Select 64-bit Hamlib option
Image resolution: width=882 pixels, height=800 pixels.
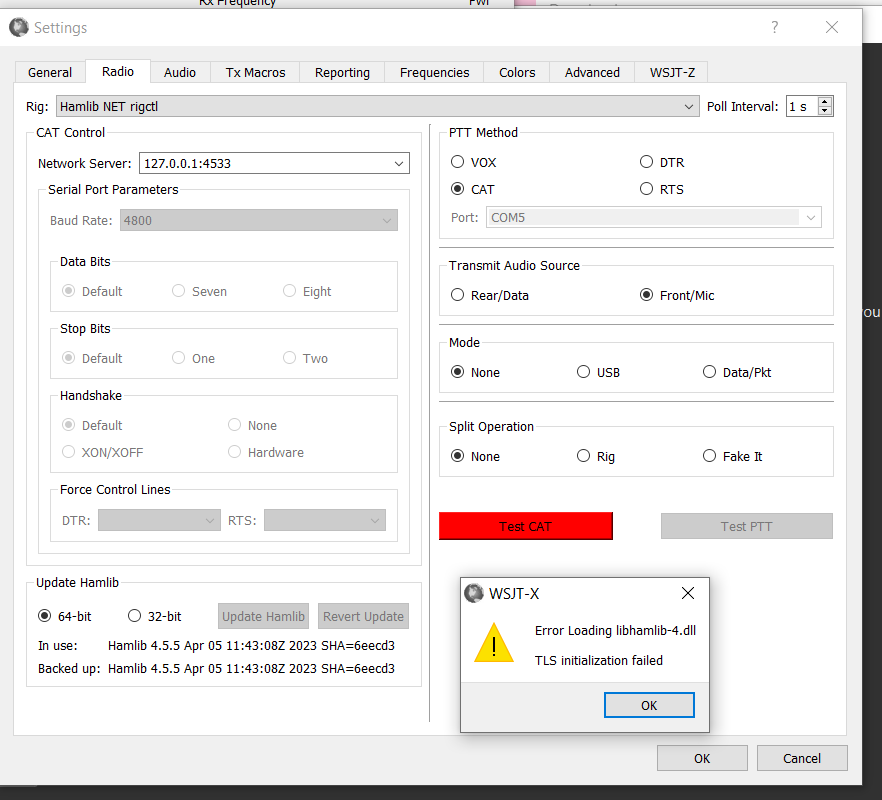click(x=64, y=616)
